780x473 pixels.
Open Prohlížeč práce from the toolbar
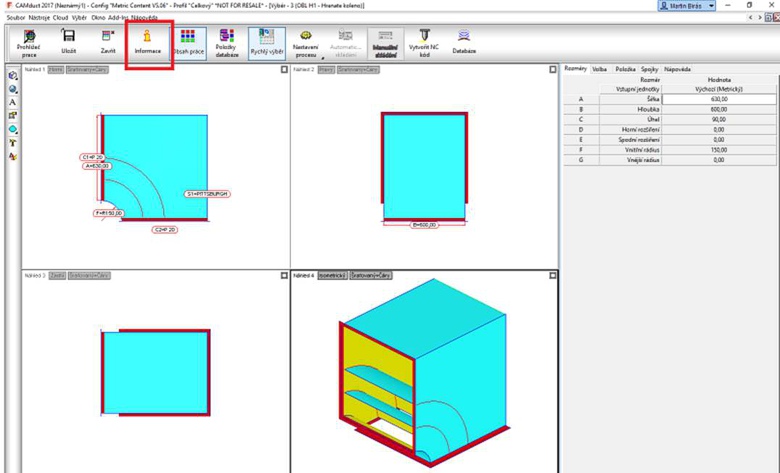[28, 41]
